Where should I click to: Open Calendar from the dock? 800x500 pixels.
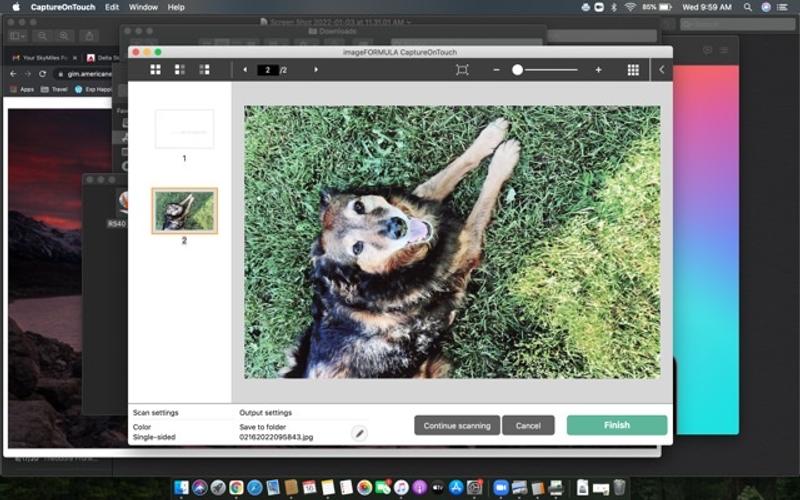coord(309,487)
